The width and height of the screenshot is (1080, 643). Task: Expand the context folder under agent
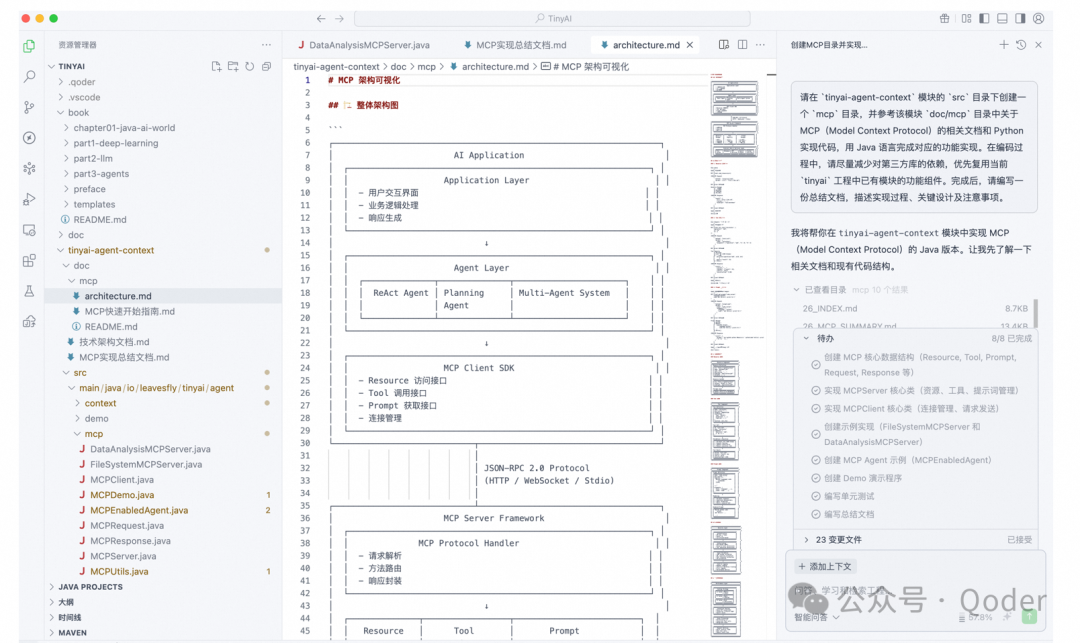click(x=100, y=403)
